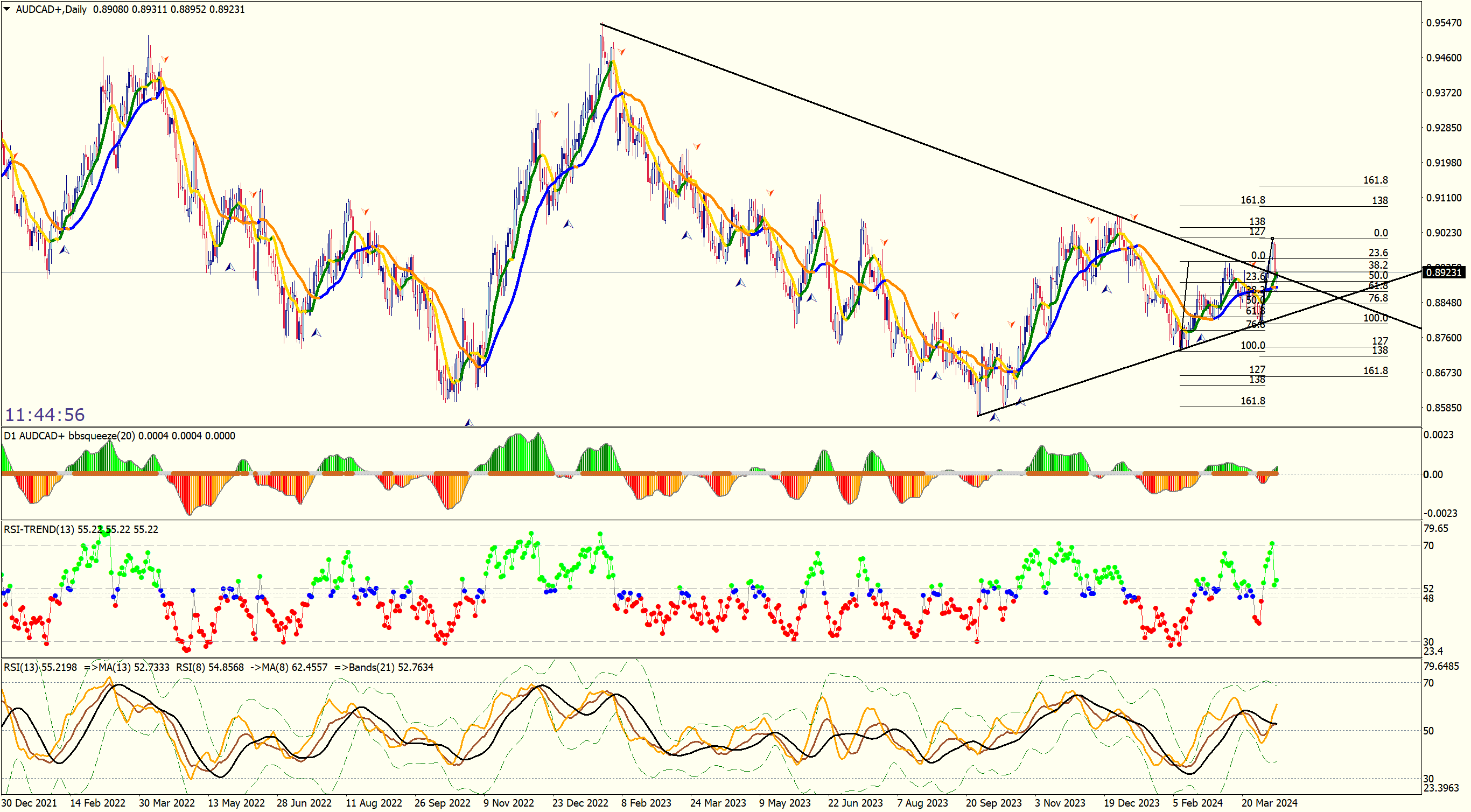Click the blue up arrow at the chart's bottom edge near October 2022

pyautogui.click(x=469, y=423)
